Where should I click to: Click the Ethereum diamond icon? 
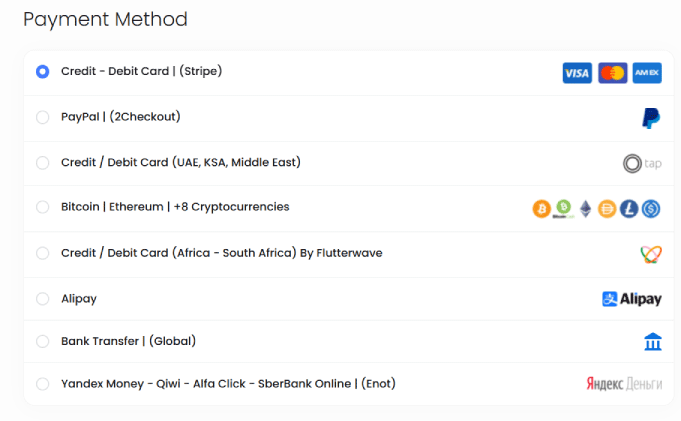(x=586, y=209)
